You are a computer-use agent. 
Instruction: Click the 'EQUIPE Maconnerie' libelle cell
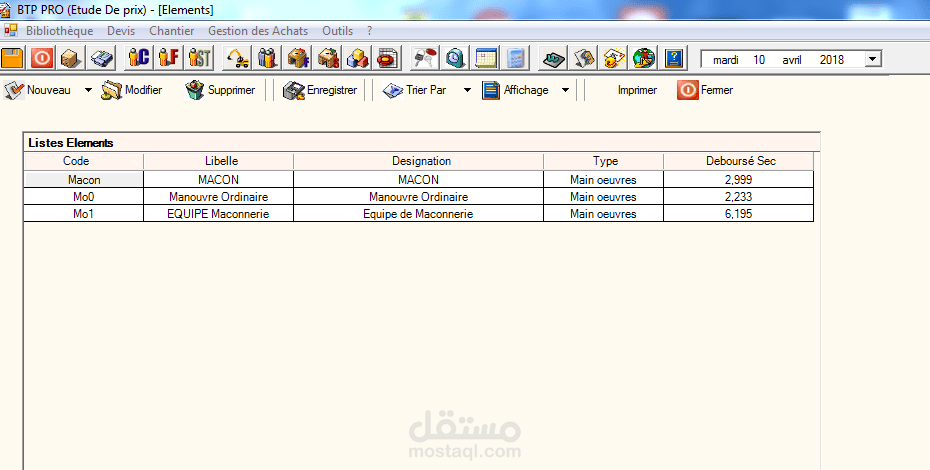coord(218,214)
